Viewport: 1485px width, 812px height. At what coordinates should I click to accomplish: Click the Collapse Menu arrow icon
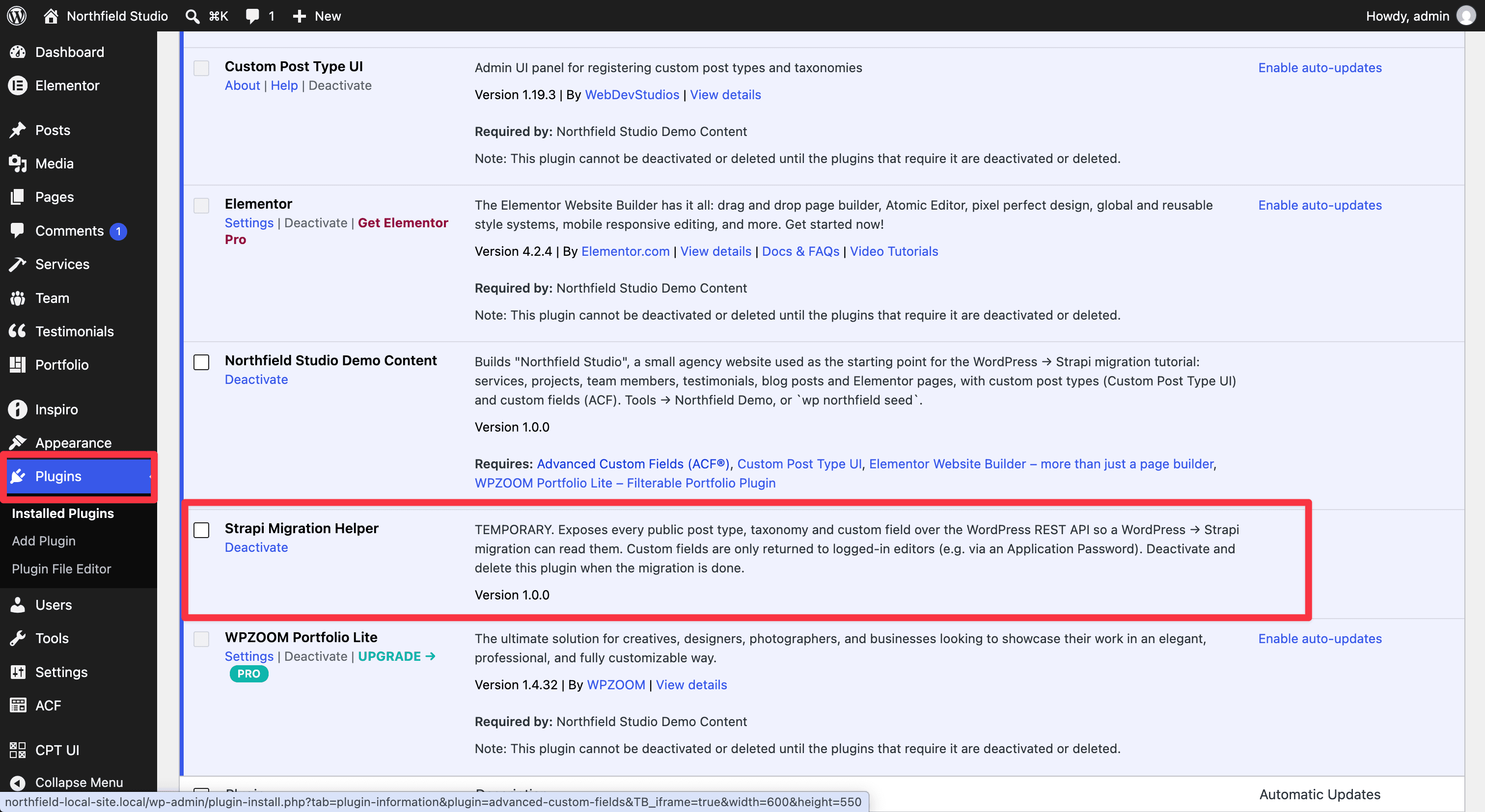(x=17, y=783)
